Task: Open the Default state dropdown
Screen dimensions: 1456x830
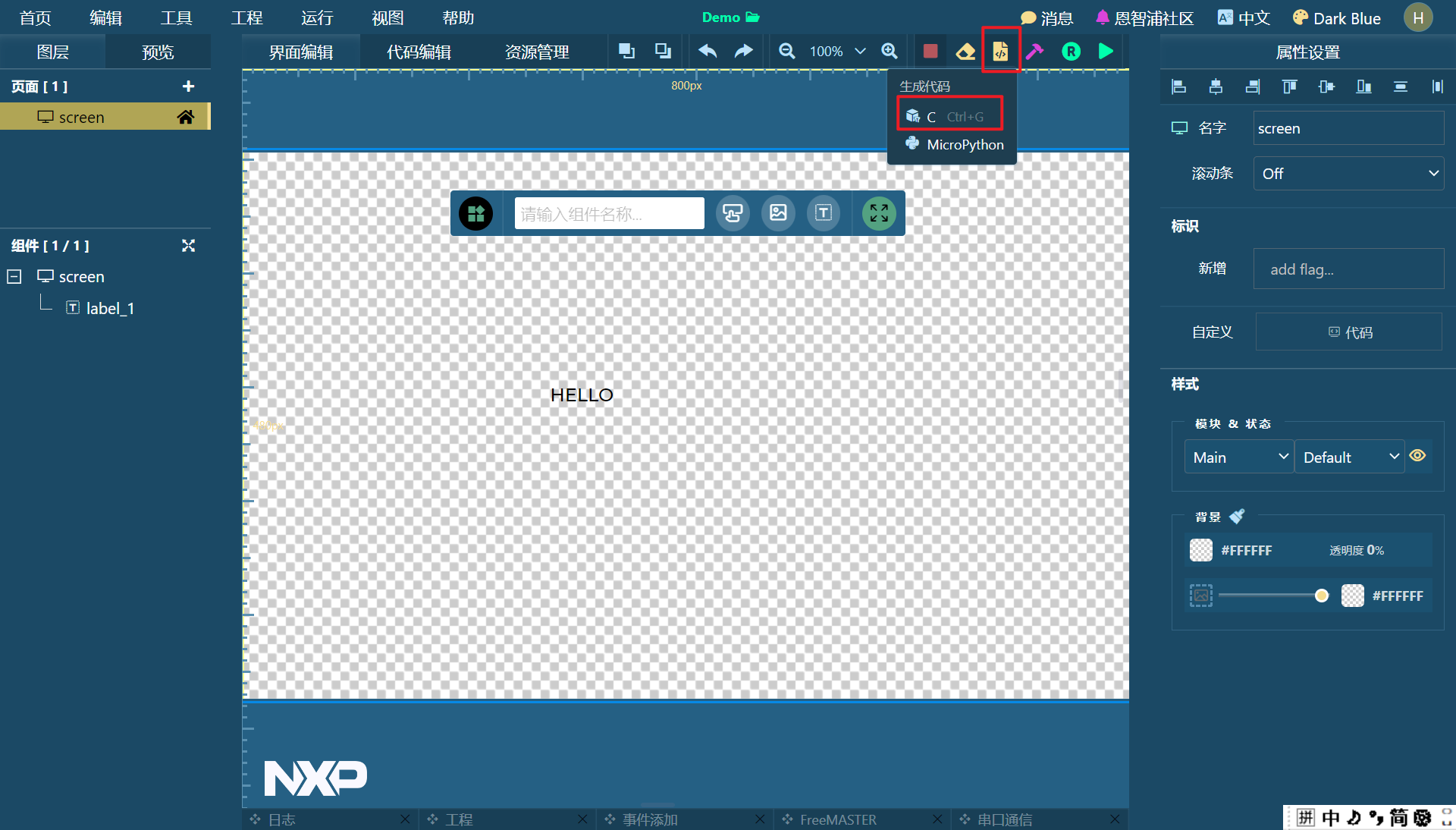Action: pyautogui.click(x=1349, y=457)
